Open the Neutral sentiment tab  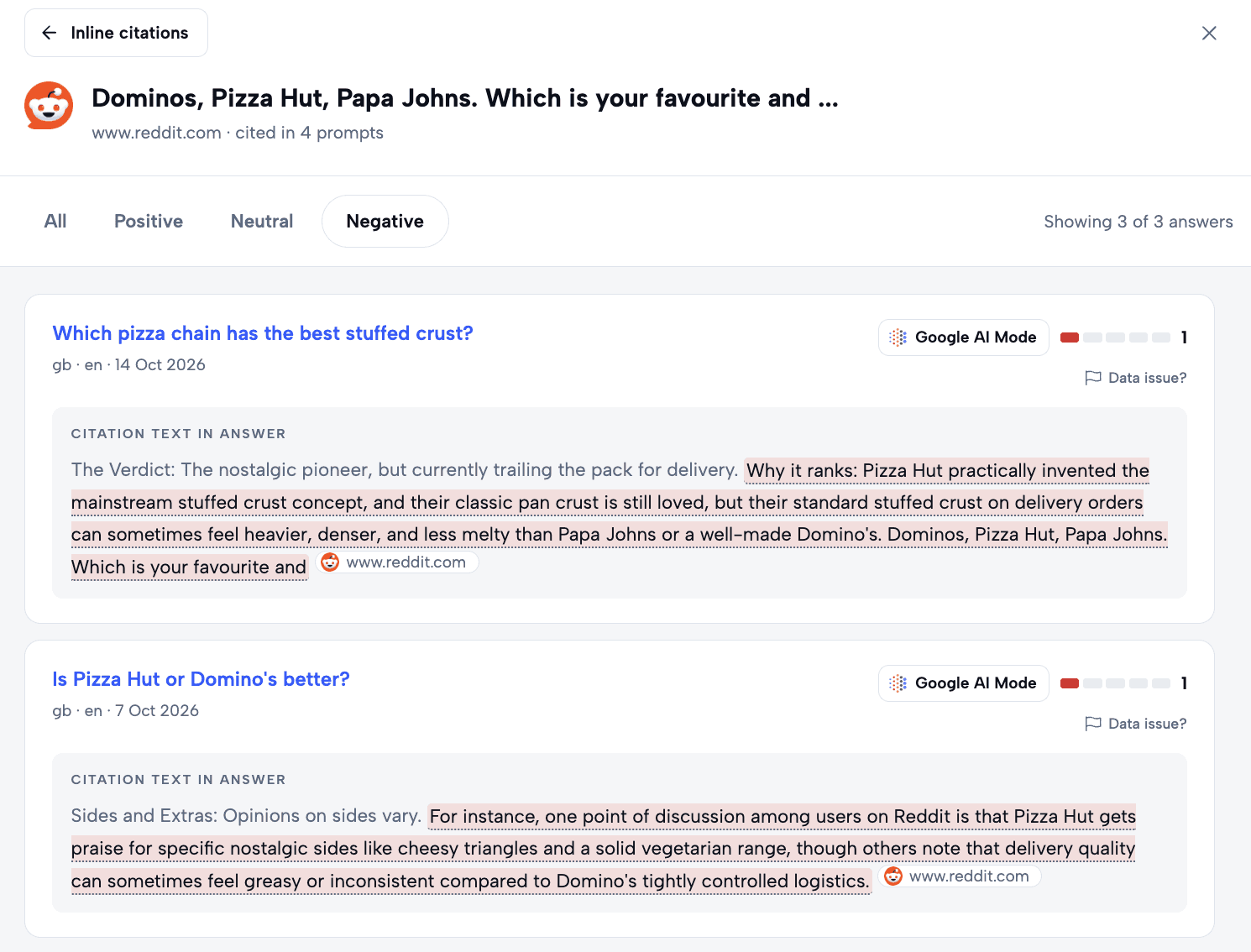tap(262, 221)
